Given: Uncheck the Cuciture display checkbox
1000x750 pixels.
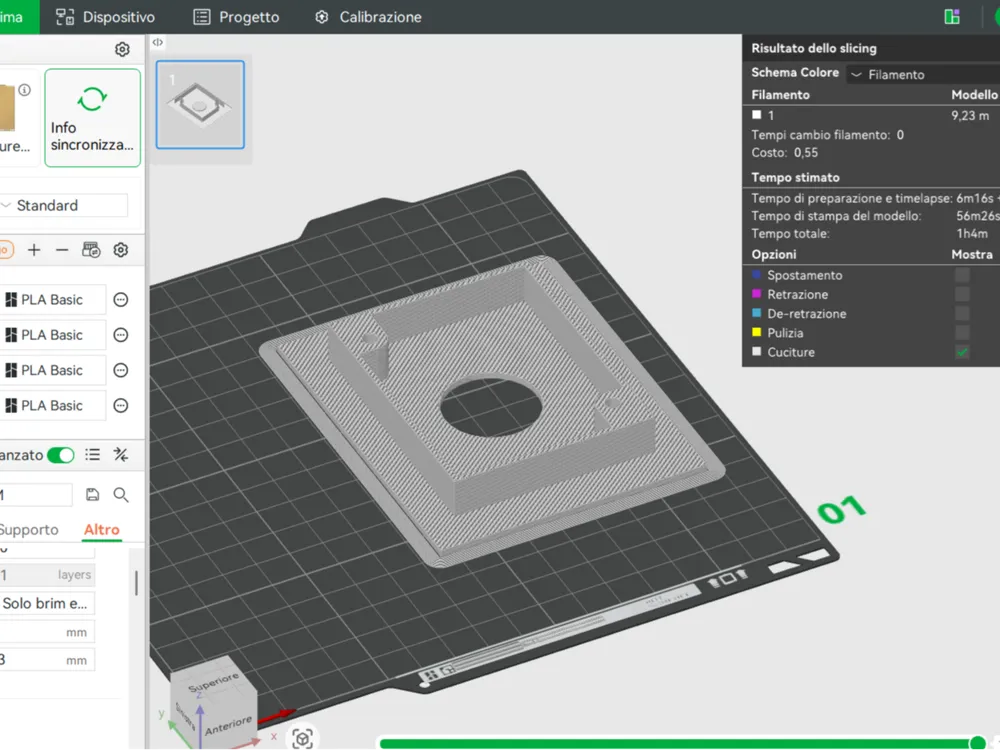Looking at the screenshot, I should (962, 352).
